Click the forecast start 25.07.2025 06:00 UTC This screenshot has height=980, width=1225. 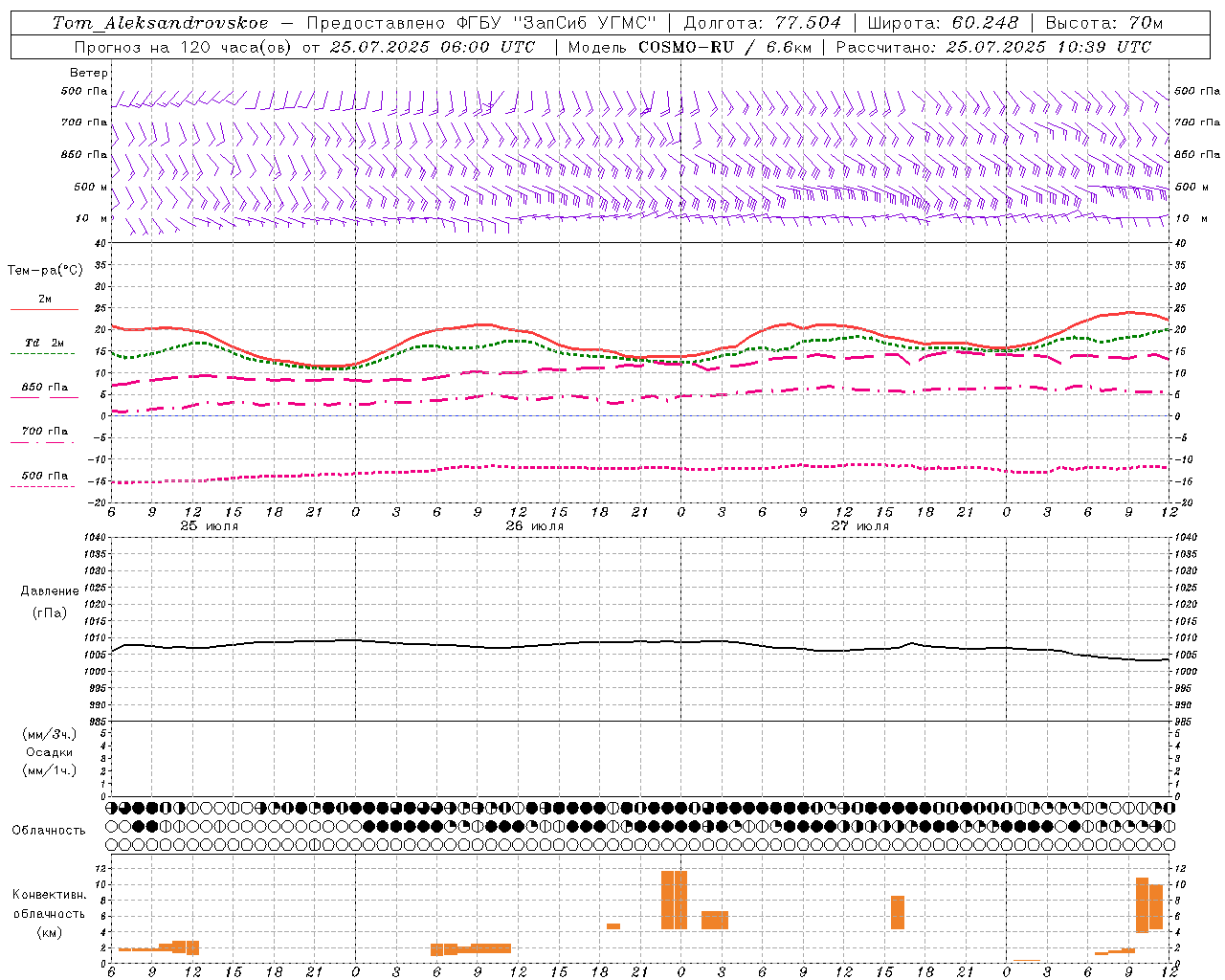(x=433, y=46)
